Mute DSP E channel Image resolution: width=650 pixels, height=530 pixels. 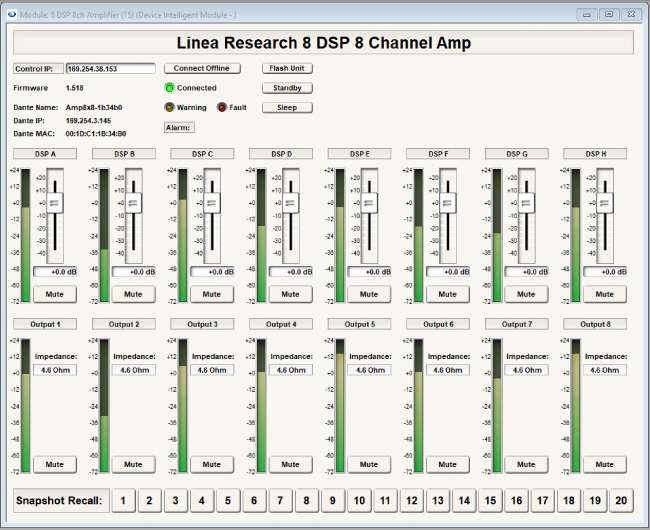pos(369,294)
